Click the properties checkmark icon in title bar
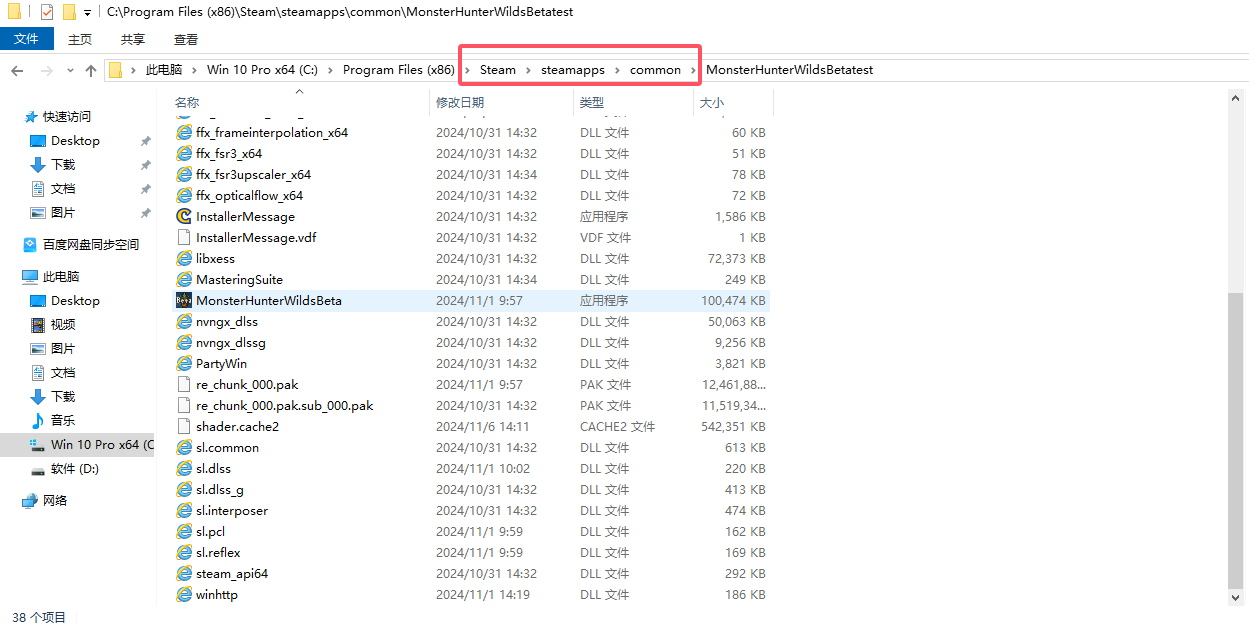Screen dimensions: 1249x628 pos(47,12)
